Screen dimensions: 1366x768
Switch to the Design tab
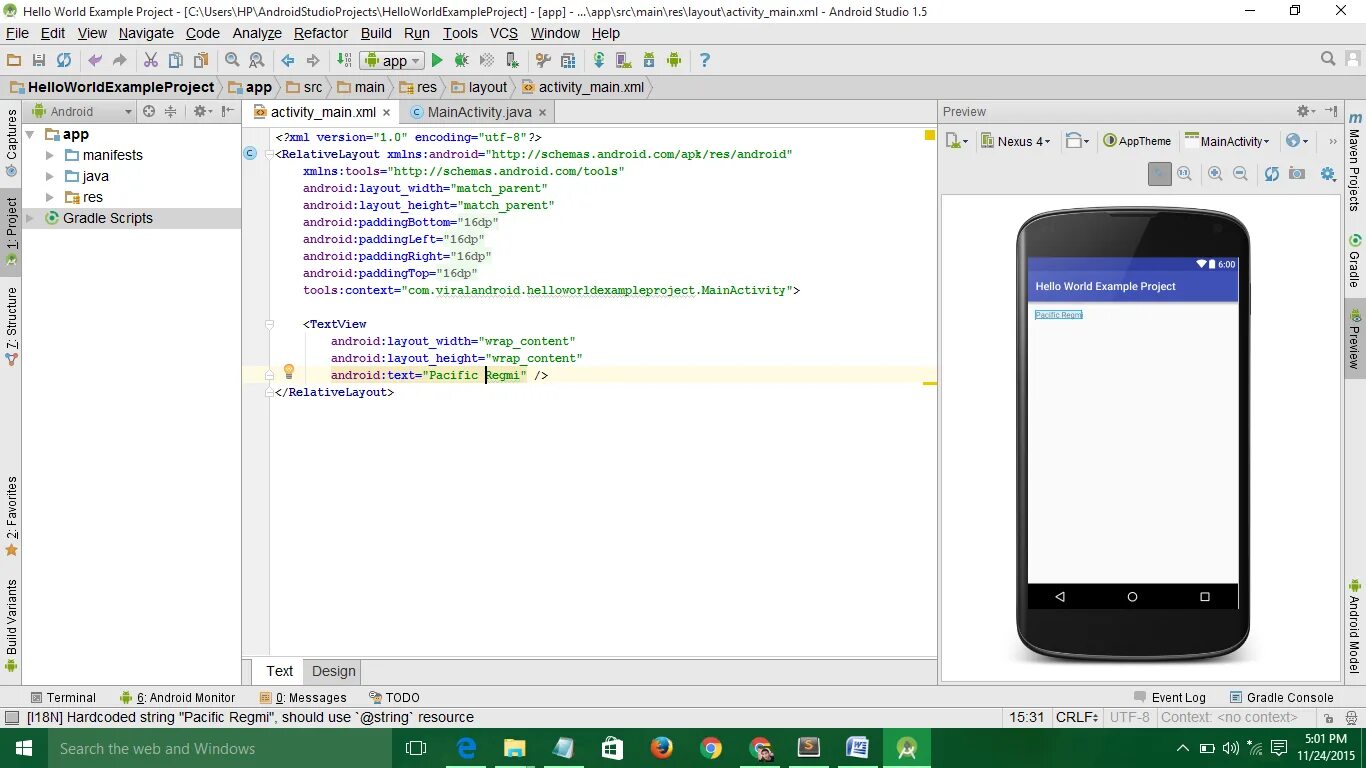click(x=333, y=671)
